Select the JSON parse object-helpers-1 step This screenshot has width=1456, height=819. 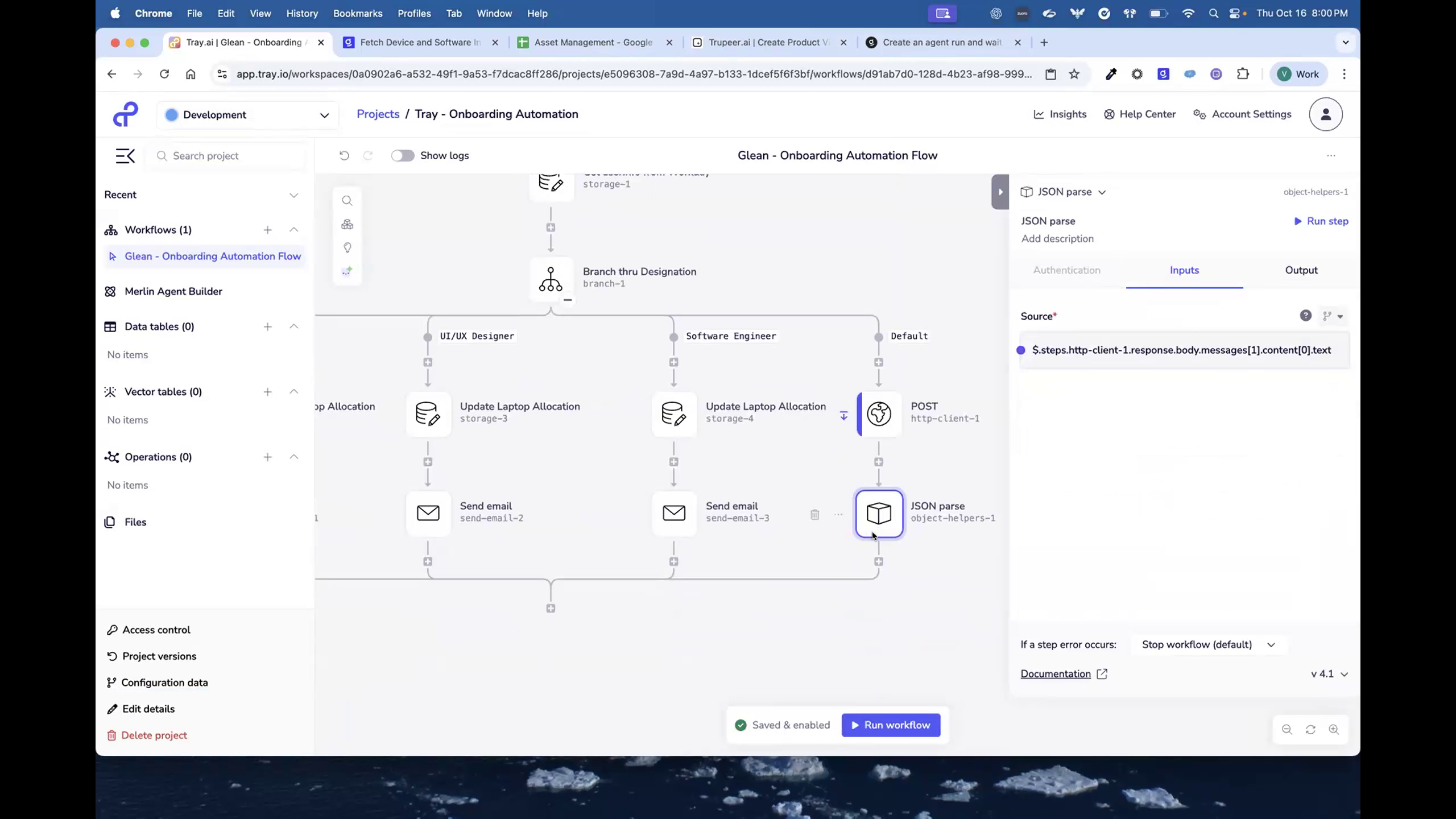click(879, 513)
